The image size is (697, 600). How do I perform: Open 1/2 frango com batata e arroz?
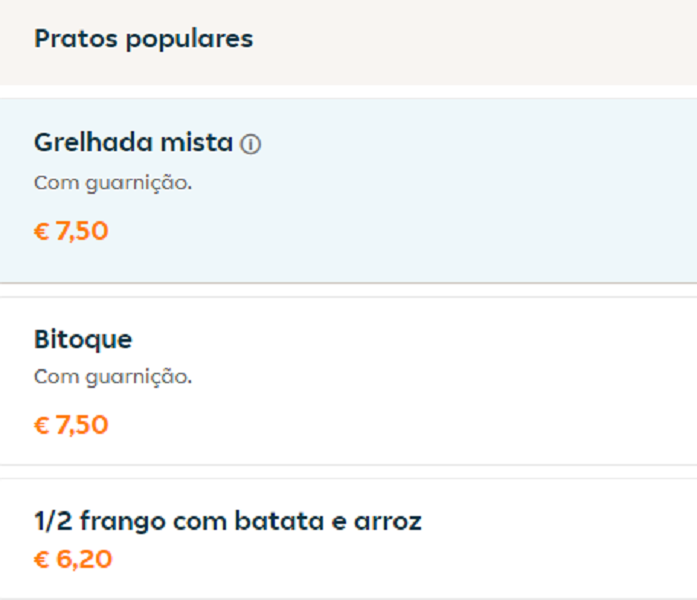coord(228,521)
